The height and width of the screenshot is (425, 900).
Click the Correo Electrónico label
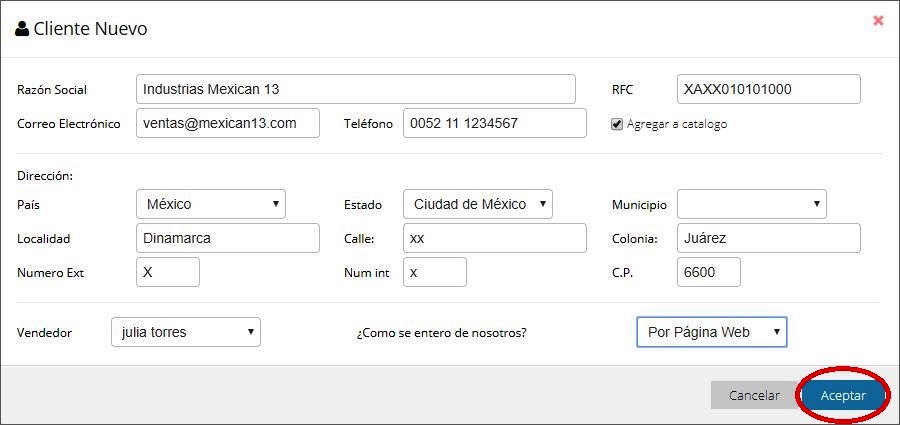point(69,123)
